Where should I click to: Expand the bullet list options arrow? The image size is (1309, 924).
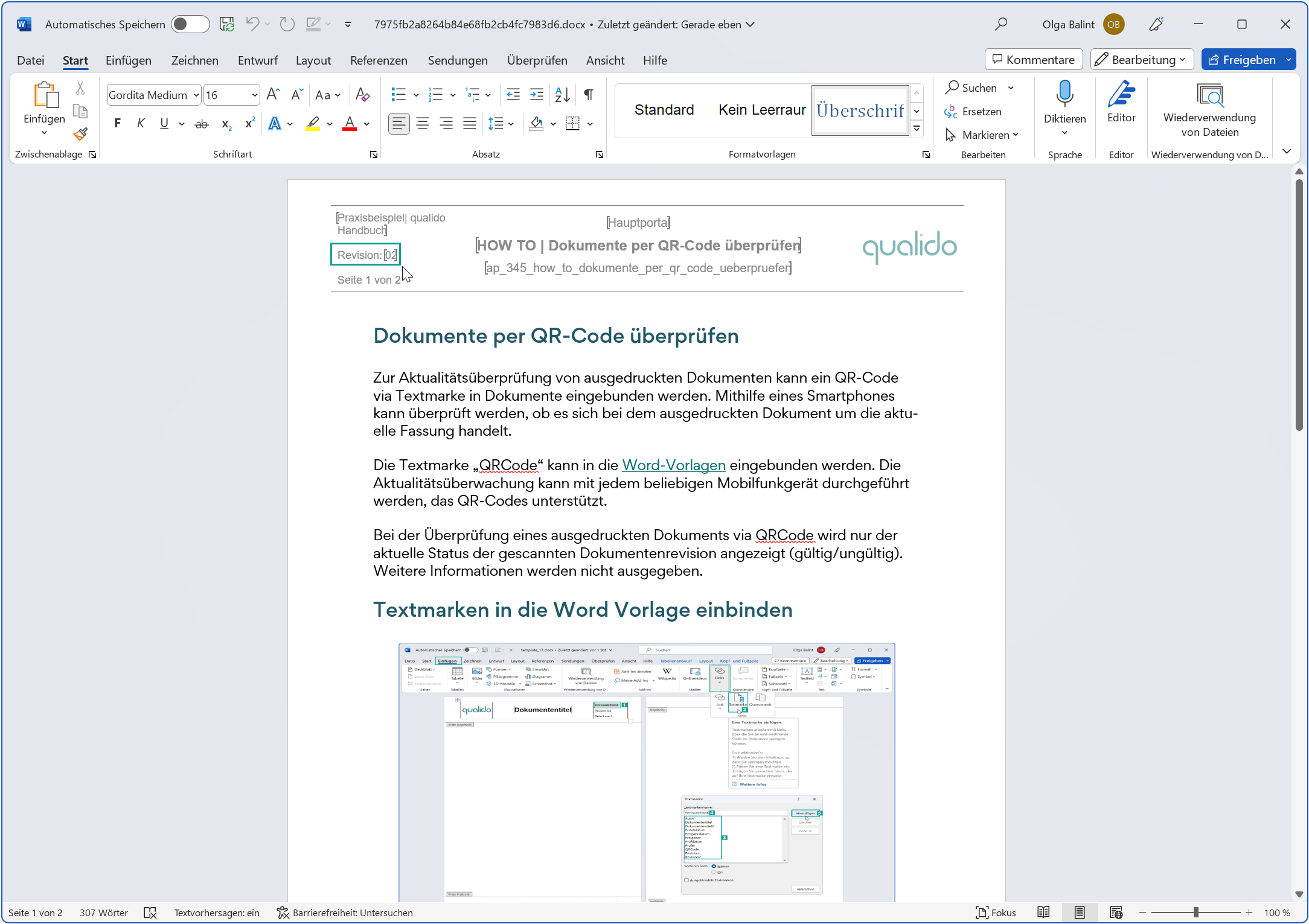[x=416, y=95]
